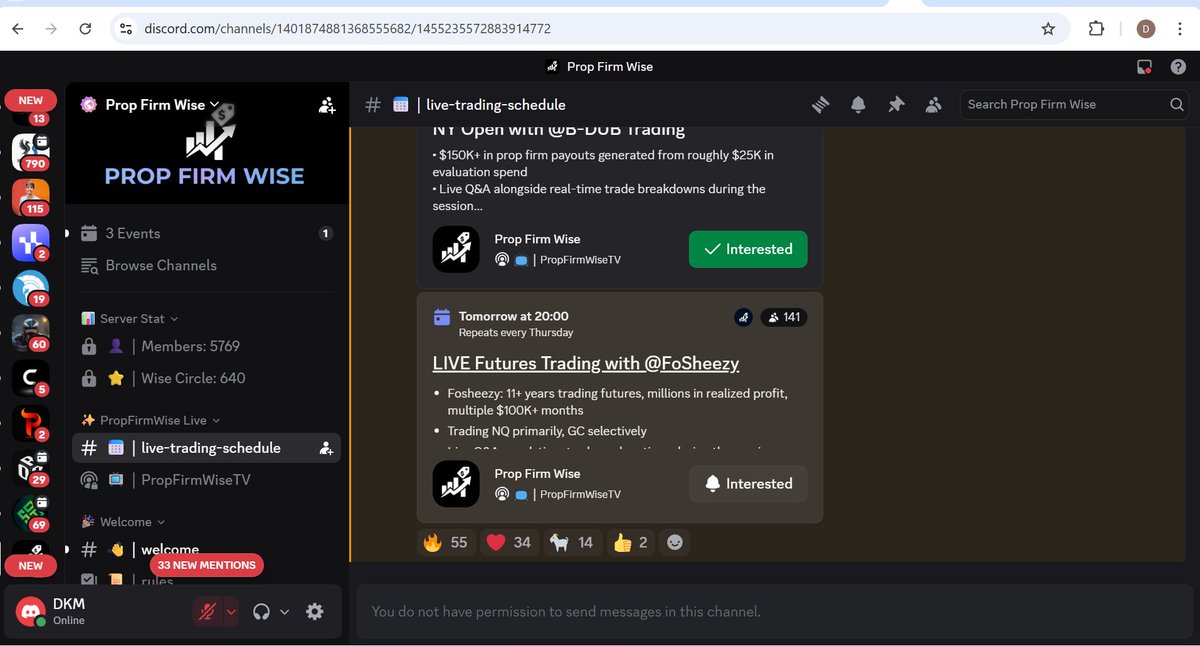
Task: Collapse Server Stat category
Action: (130, 318)
